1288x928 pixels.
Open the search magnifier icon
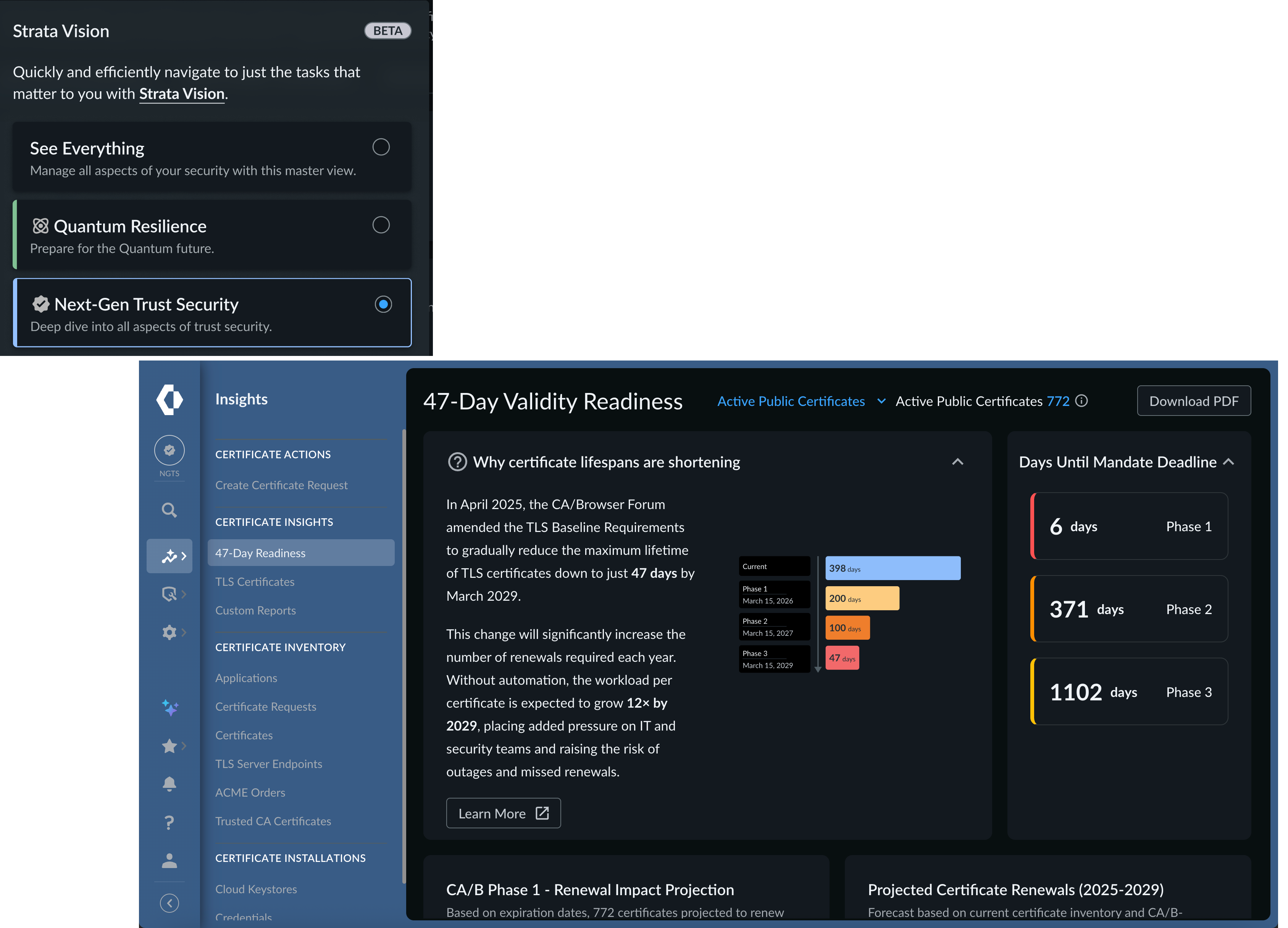[x=169, y=510]
